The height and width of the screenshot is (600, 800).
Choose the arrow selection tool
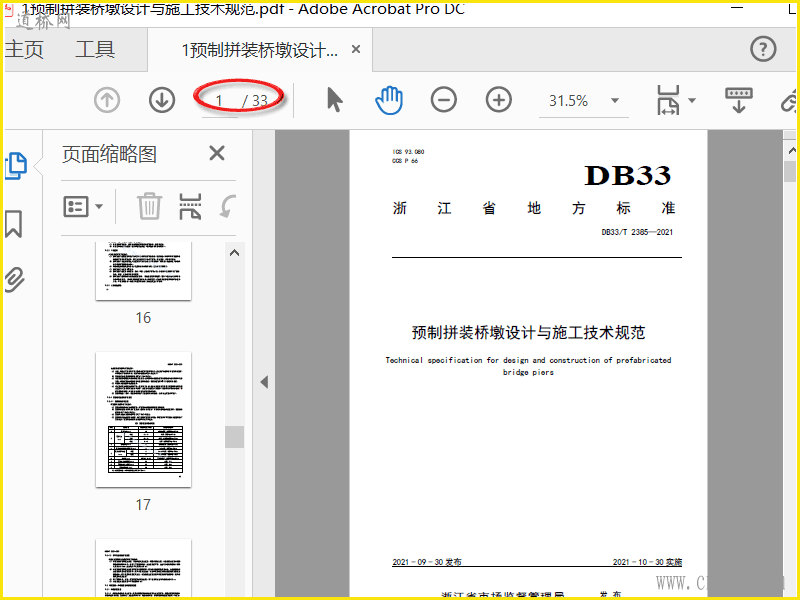334,100
